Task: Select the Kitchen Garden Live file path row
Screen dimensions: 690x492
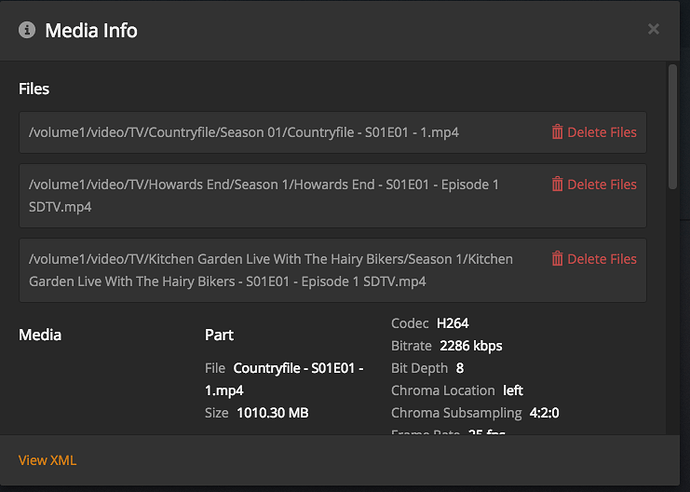Action: [x=270, y=270]
